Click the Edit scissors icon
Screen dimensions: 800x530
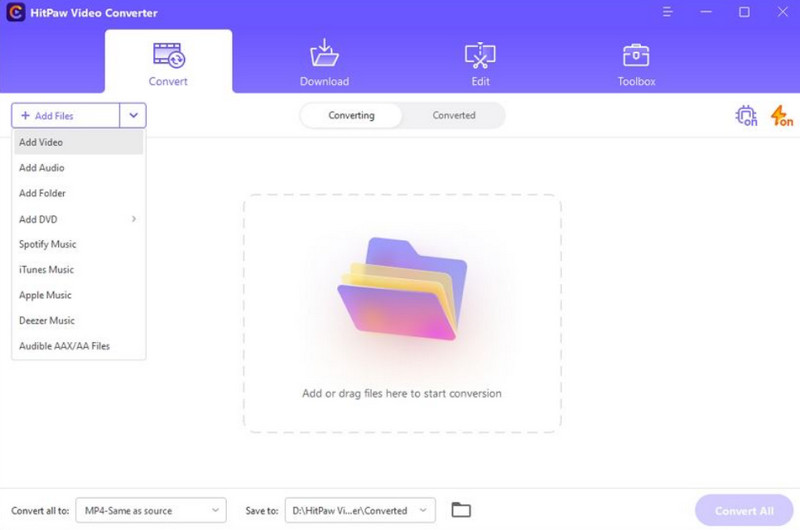[480, 55]
